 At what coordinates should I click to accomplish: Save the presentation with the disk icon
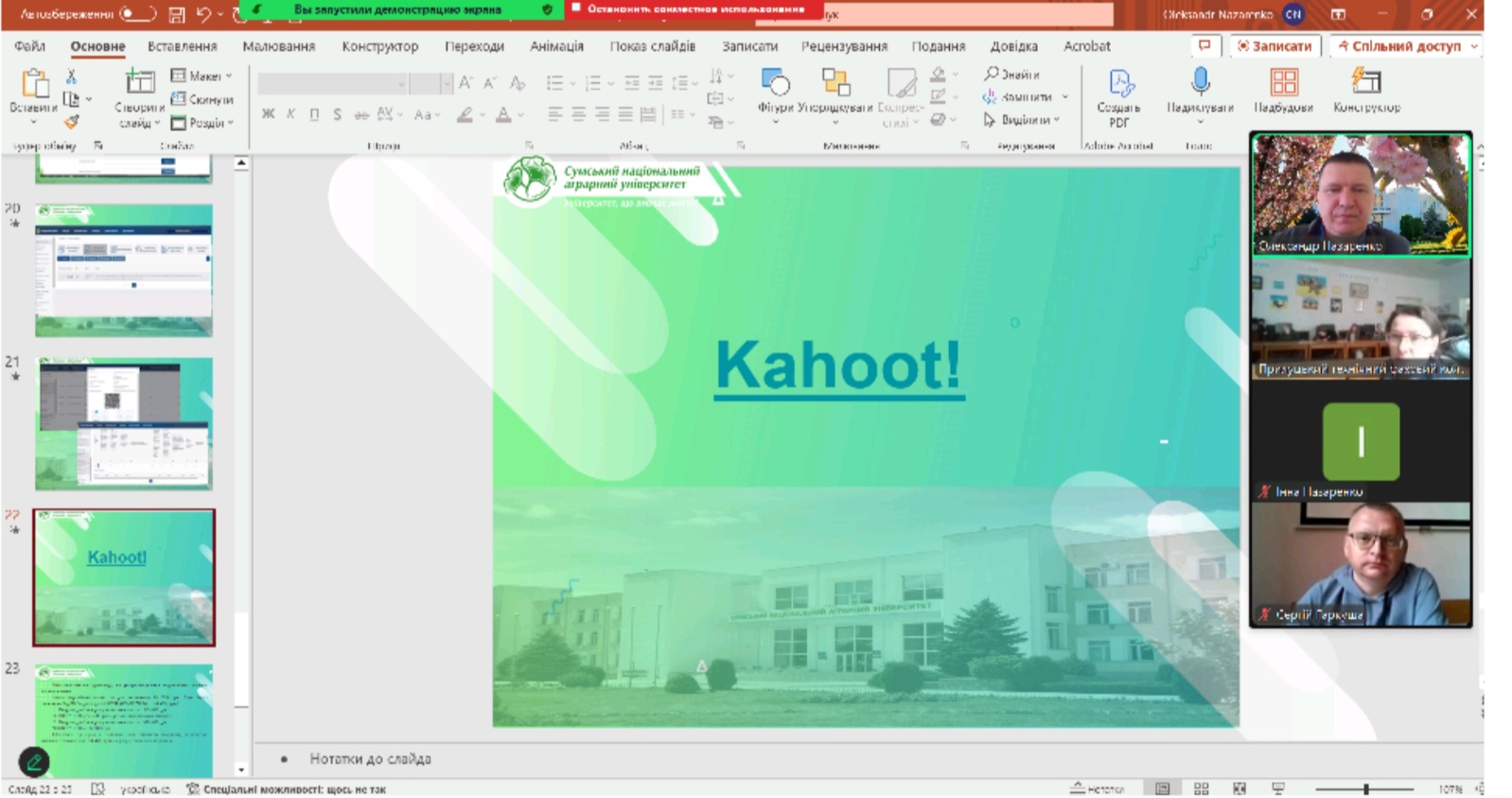click(x=177, y=14)
